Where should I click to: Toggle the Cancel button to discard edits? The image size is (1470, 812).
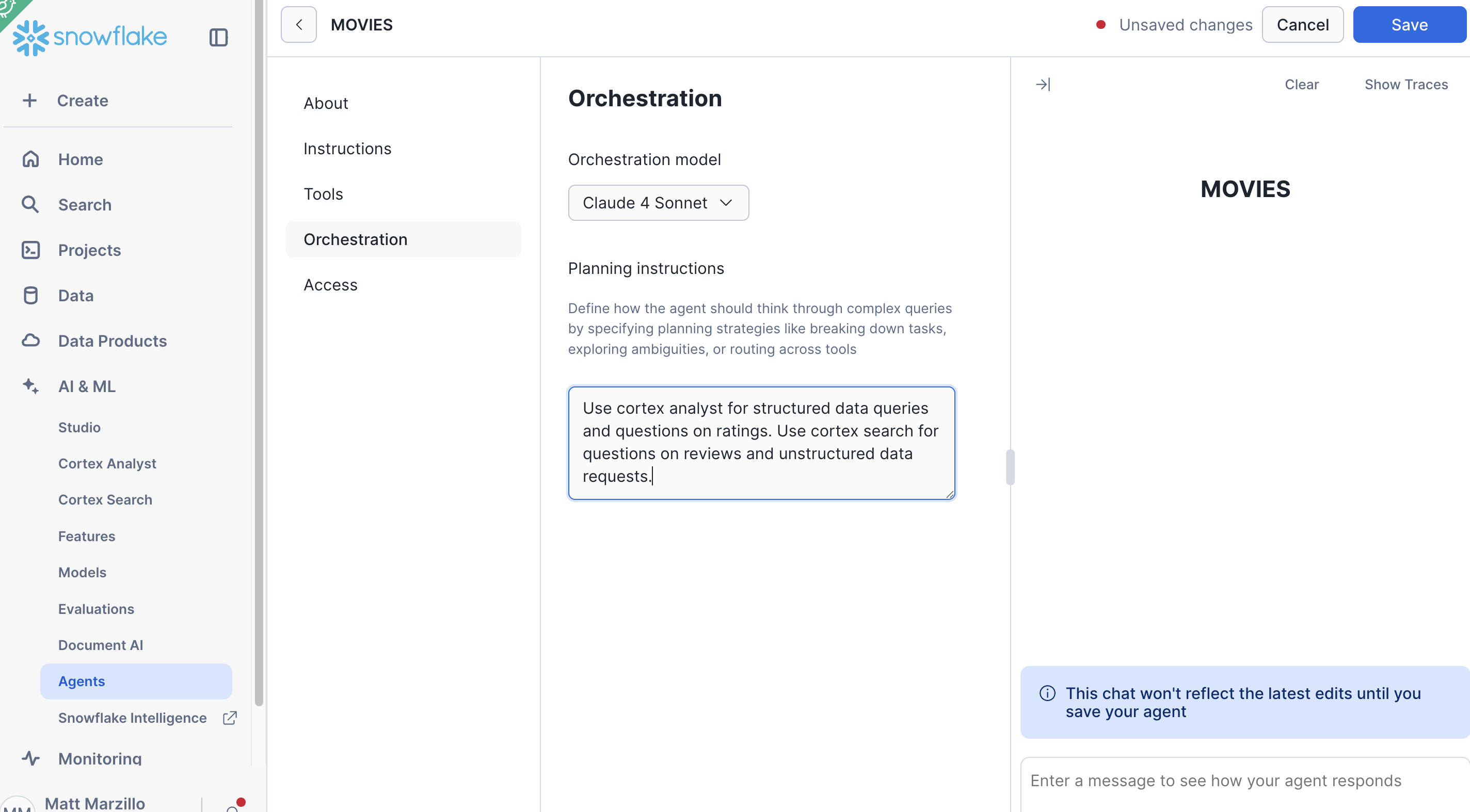tap(1302, 25)
